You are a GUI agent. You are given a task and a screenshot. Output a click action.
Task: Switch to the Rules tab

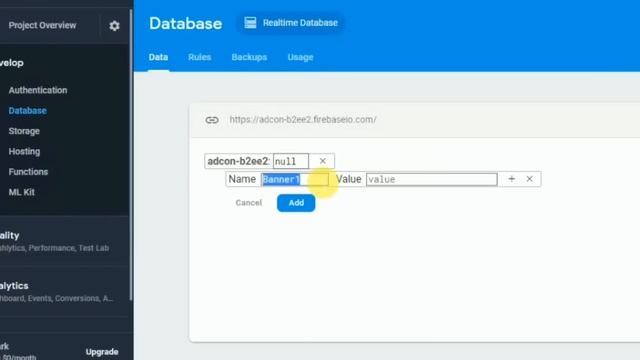(x=200, y=57)
